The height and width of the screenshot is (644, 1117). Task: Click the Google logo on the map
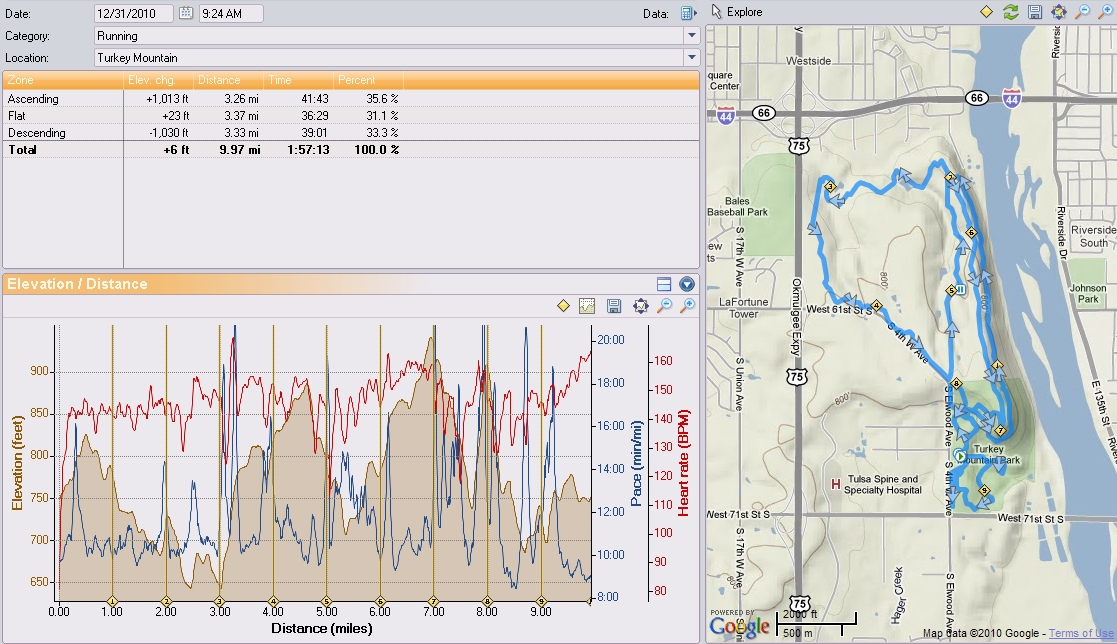pyautogui.click(x=739, y=626)
